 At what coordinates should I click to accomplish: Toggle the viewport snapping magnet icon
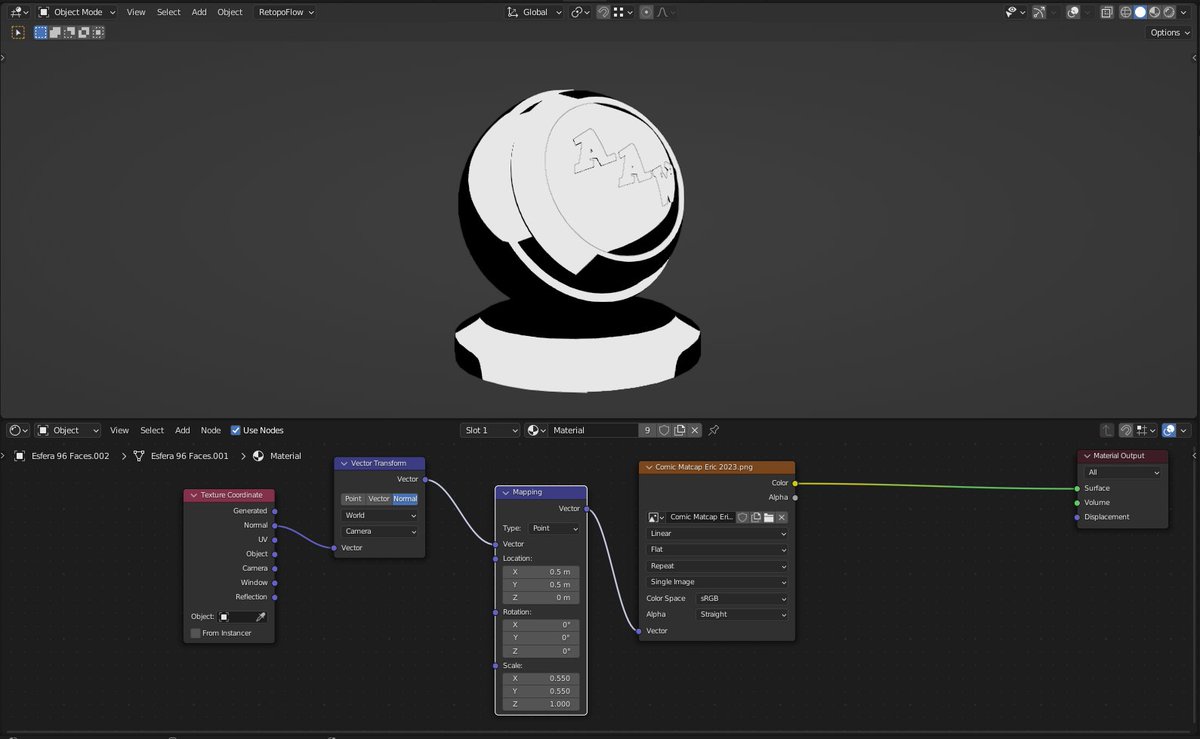603,12
